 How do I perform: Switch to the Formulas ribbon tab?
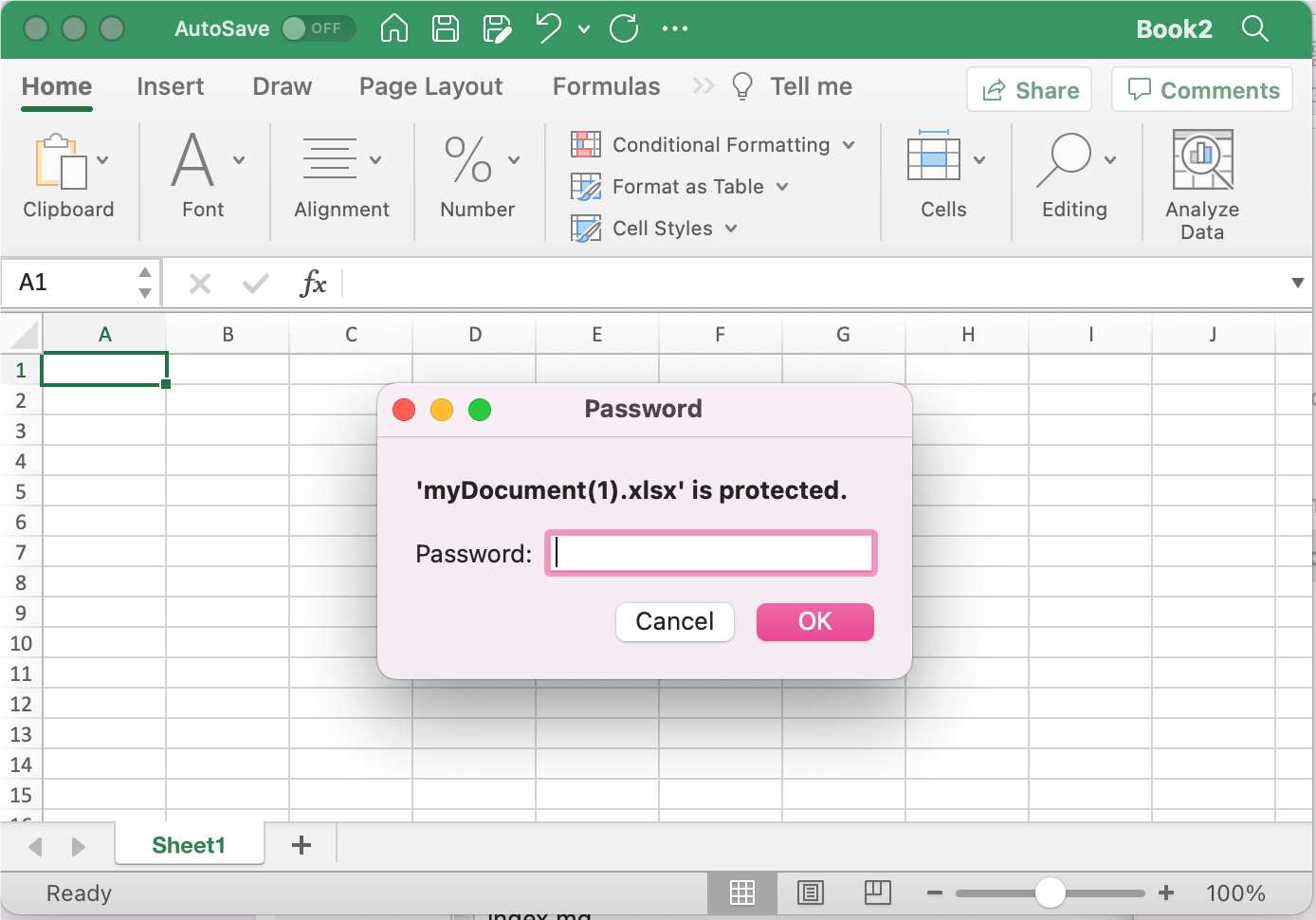605,86
